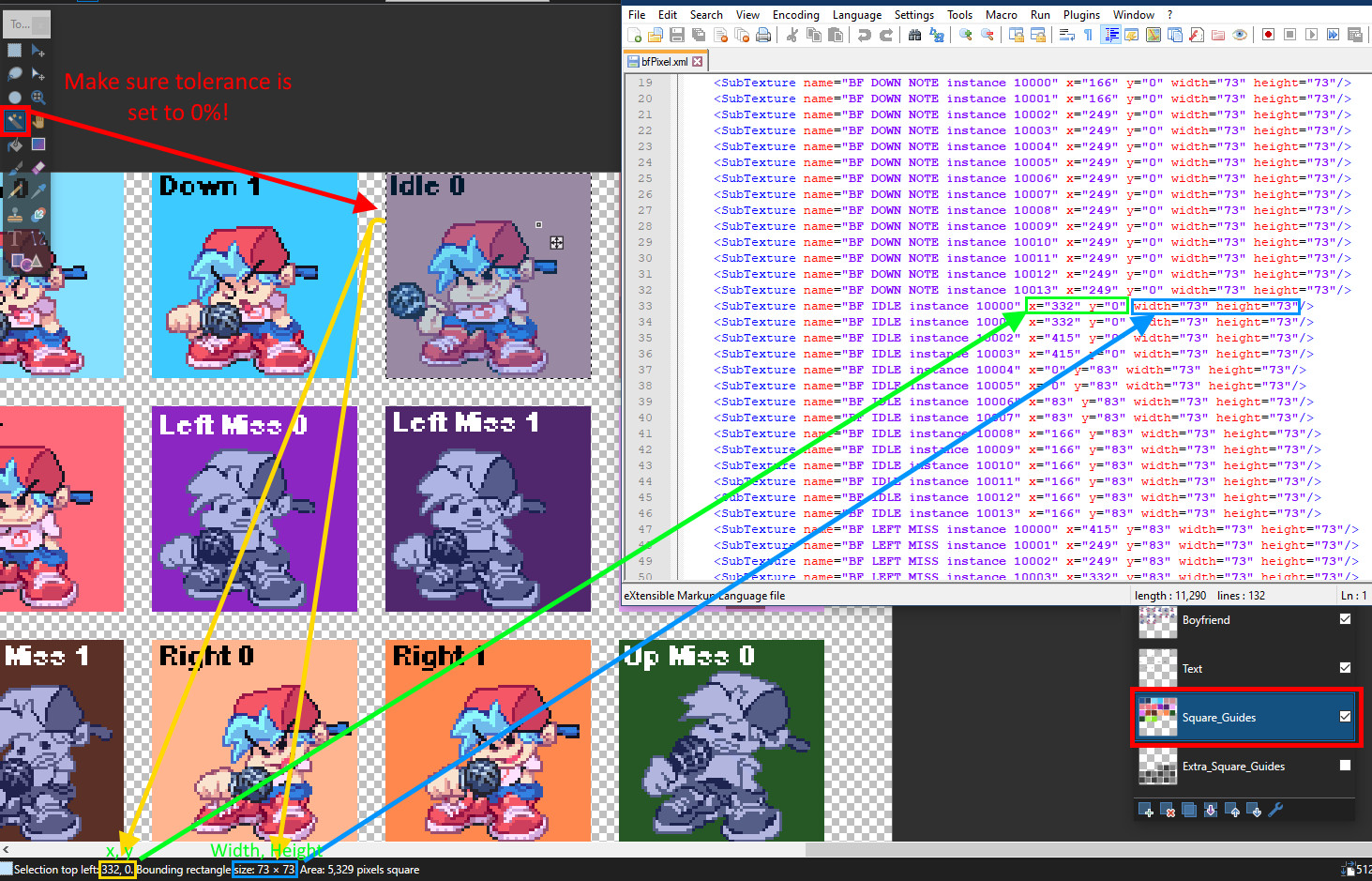1372x881 pixels.
Task: Select the Ellipse Select tool
Action: [x=14, y=97]
